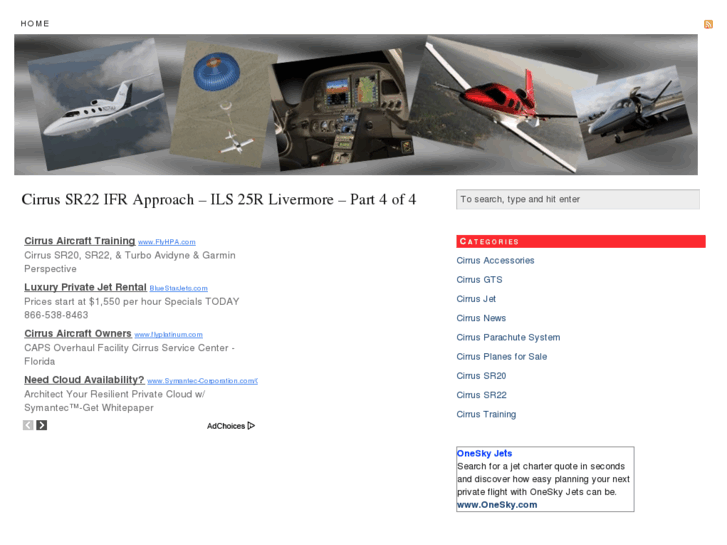Screen dimensions: 727x545
Task: Focus the search input field
Action: 578,199
